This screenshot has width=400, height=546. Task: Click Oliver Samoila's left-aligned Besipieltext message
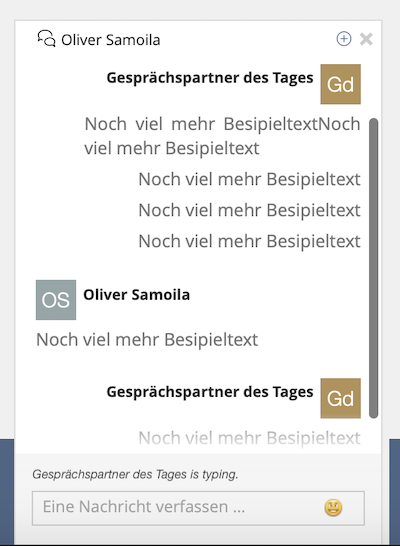click(147, 340)
